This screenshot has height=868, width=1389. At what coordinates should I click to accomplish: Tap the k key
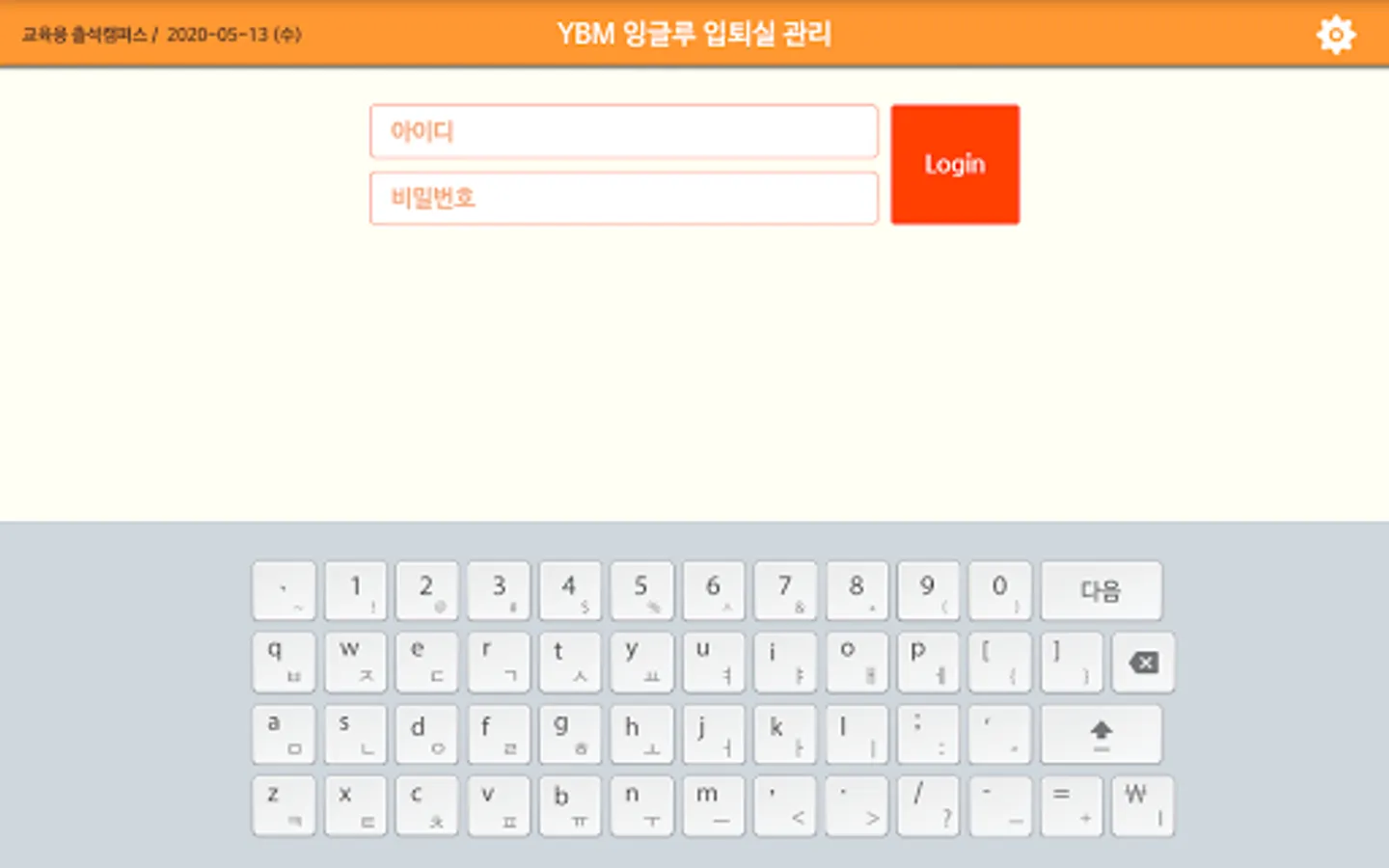point(785,735)
